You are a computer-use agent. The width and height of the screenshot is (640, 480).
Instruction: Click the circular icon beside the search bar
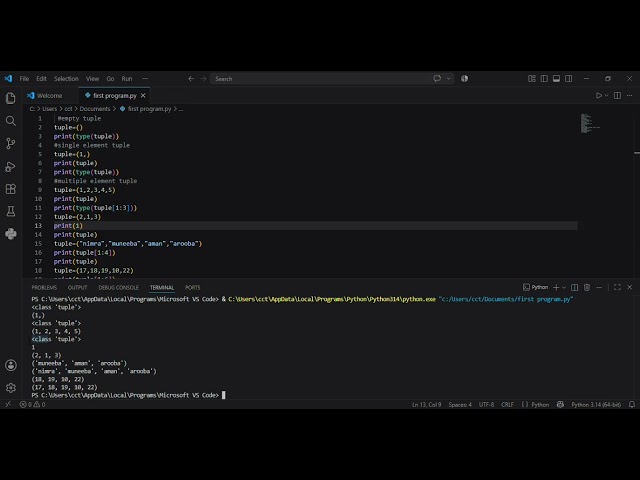pos(464,78)
